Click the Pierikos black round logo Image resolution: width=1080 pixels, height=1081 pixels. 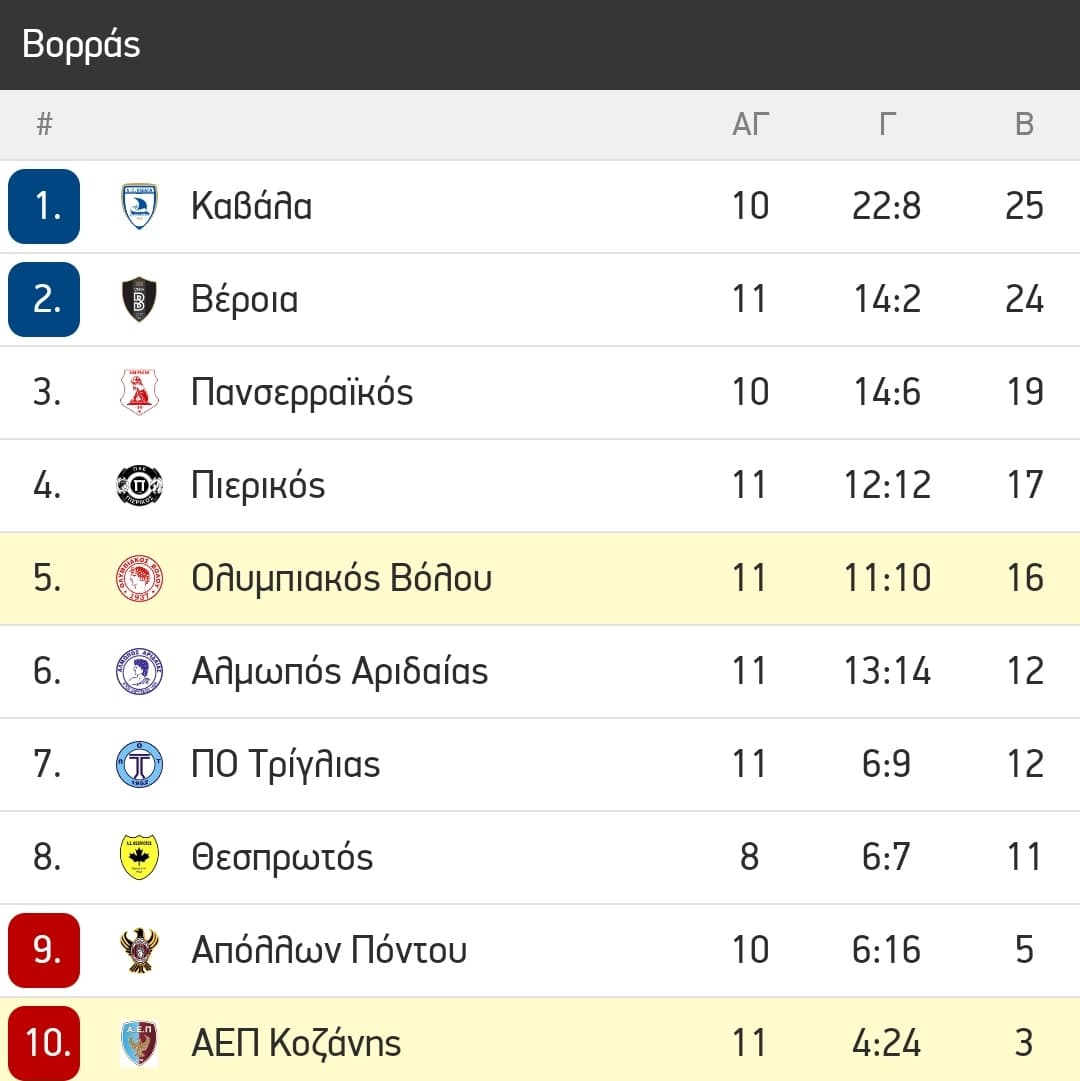pos(139,485)
